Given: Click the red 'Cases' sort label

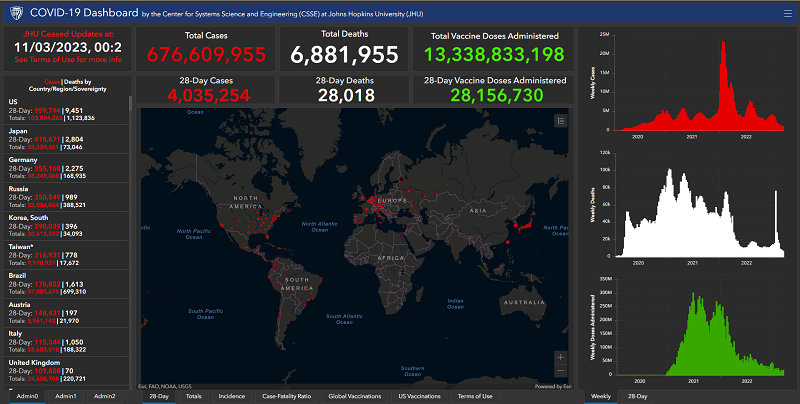Looking at the screenshot, I should pyautogui.click(x=52, y=82).
